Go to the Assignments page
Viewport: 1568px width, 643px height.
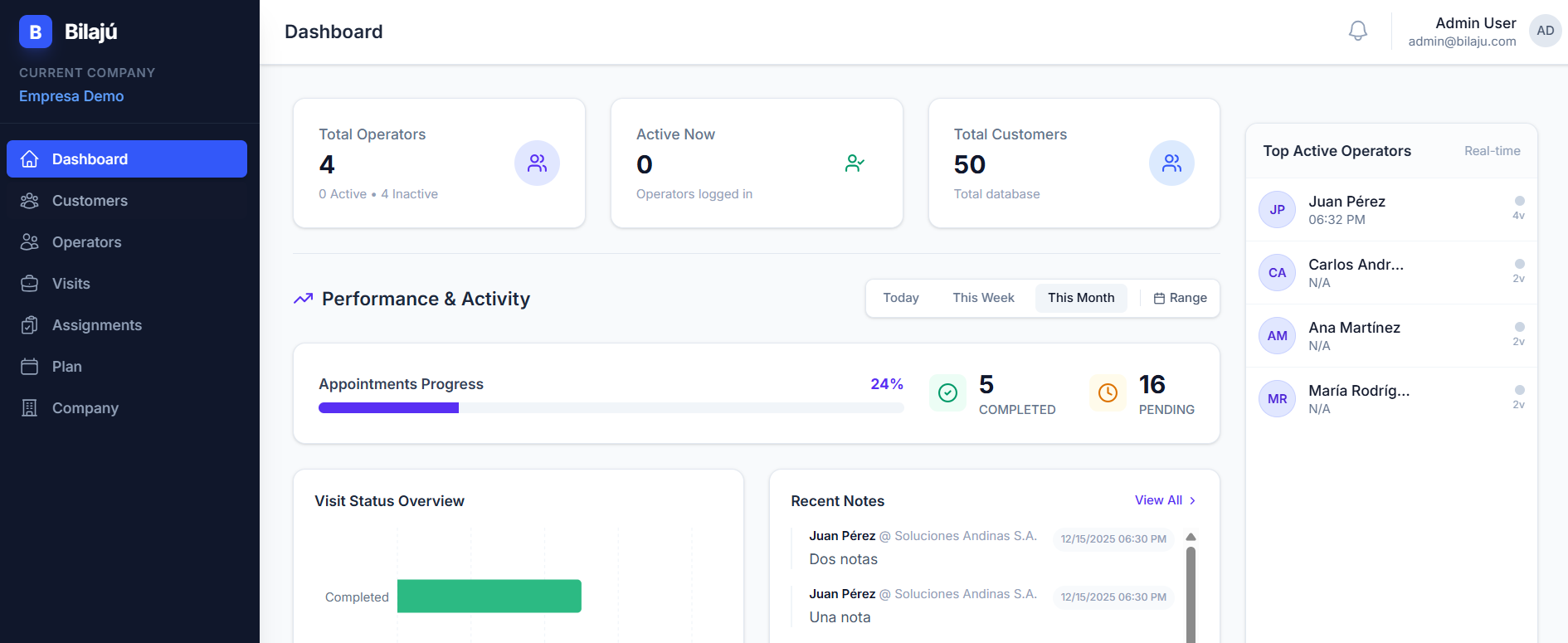tap(96, 325)
